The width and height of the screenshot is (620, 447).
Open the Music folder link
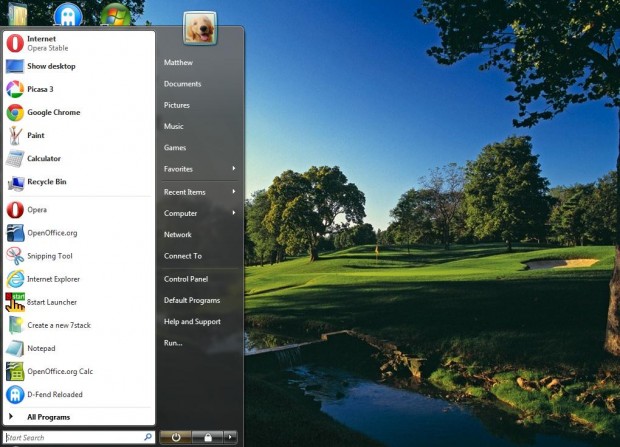point(174,126)
